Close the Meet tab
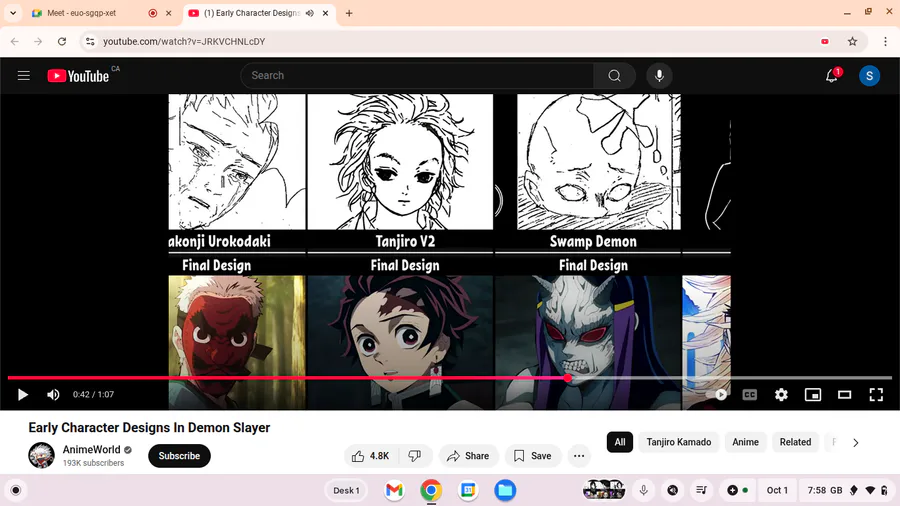Image resolution: width=900 pixels, height=506 pixels. [x=169, y=13]
